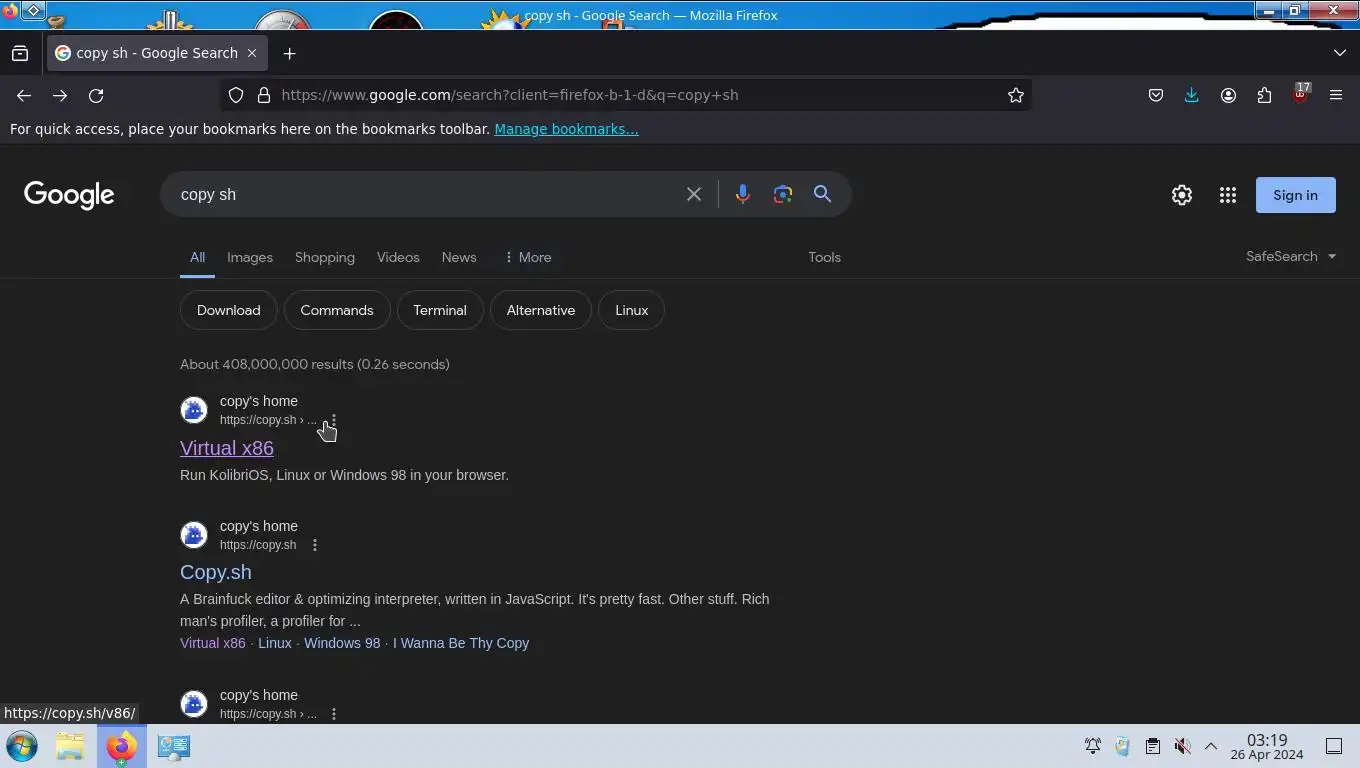Open Firefox View in tab bar
Image resolution: width=1360 pixels, height=768 pixels.
pyautogui.click(x=20, y=53)
